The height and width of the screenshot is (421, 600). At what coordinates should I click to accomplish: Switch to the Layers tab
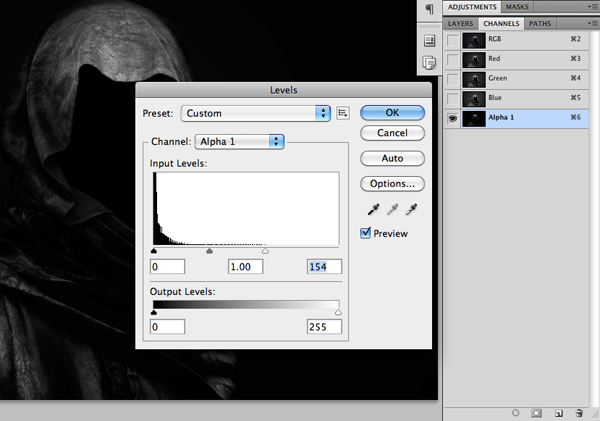click(x=460, y=22)
